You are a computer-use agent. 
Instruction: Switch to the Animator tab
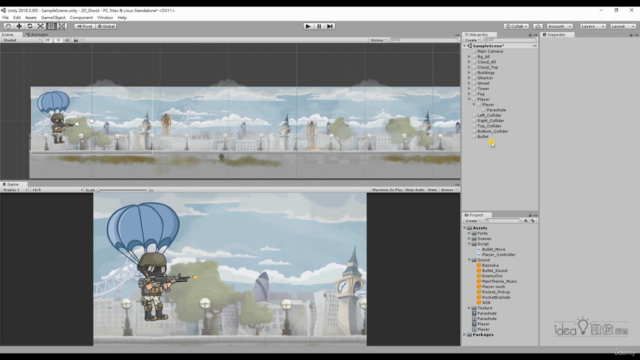tap(37, 35)
